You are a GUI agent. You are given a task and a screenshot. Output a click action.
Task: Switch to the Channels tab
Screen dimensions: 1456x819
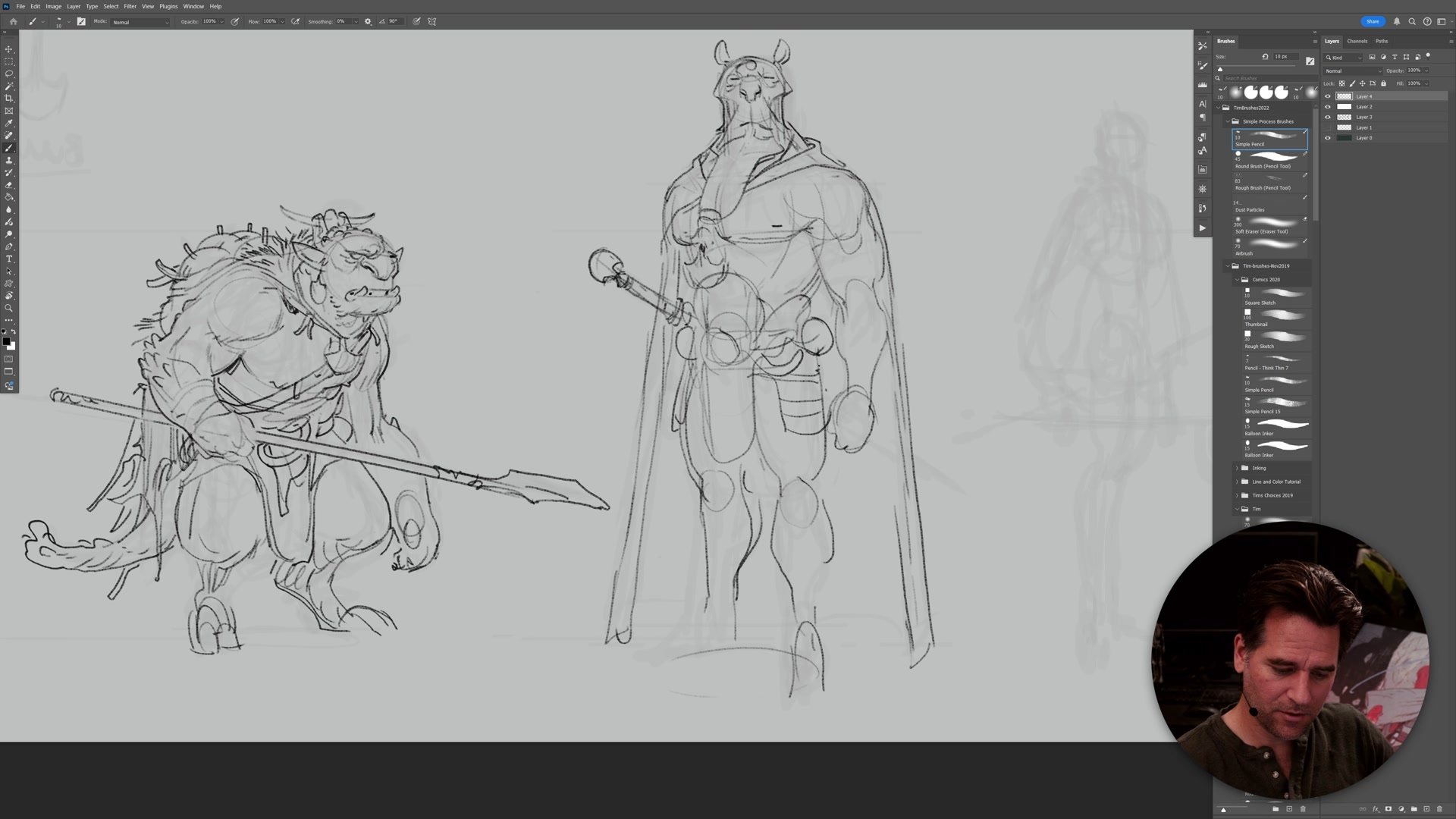[1357, 41]
